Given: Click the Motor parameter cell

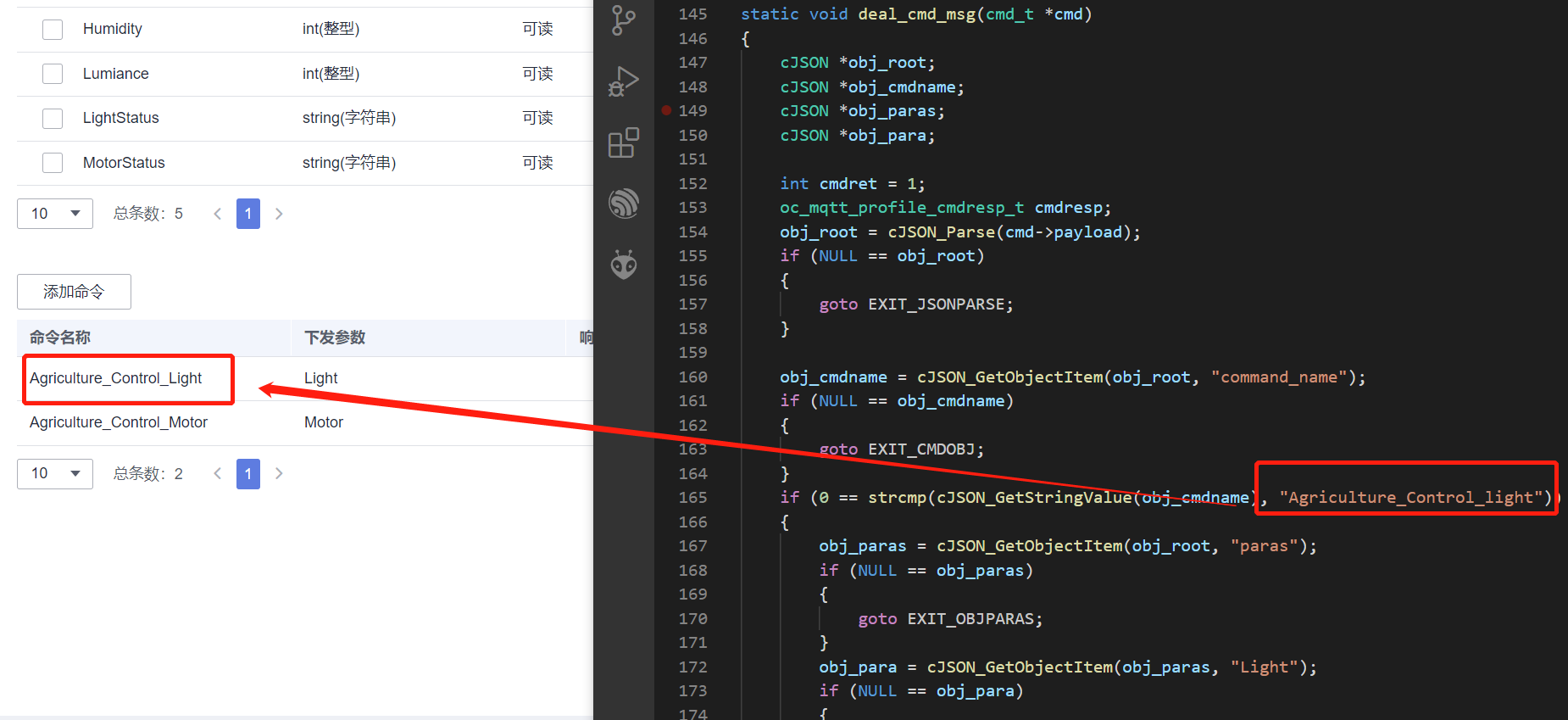Looking at the screenshot, I should point(324,422).
